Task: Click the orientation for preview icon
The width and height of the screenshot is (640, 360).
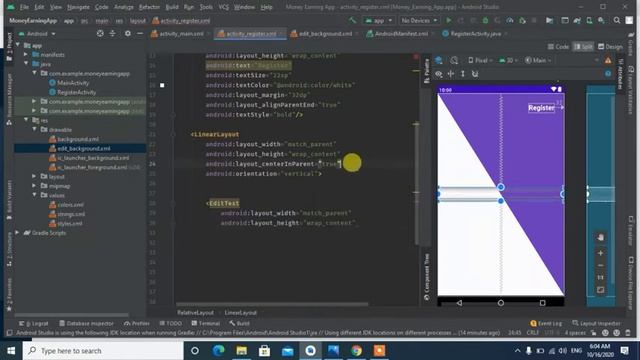Action: tap(454, 60)
